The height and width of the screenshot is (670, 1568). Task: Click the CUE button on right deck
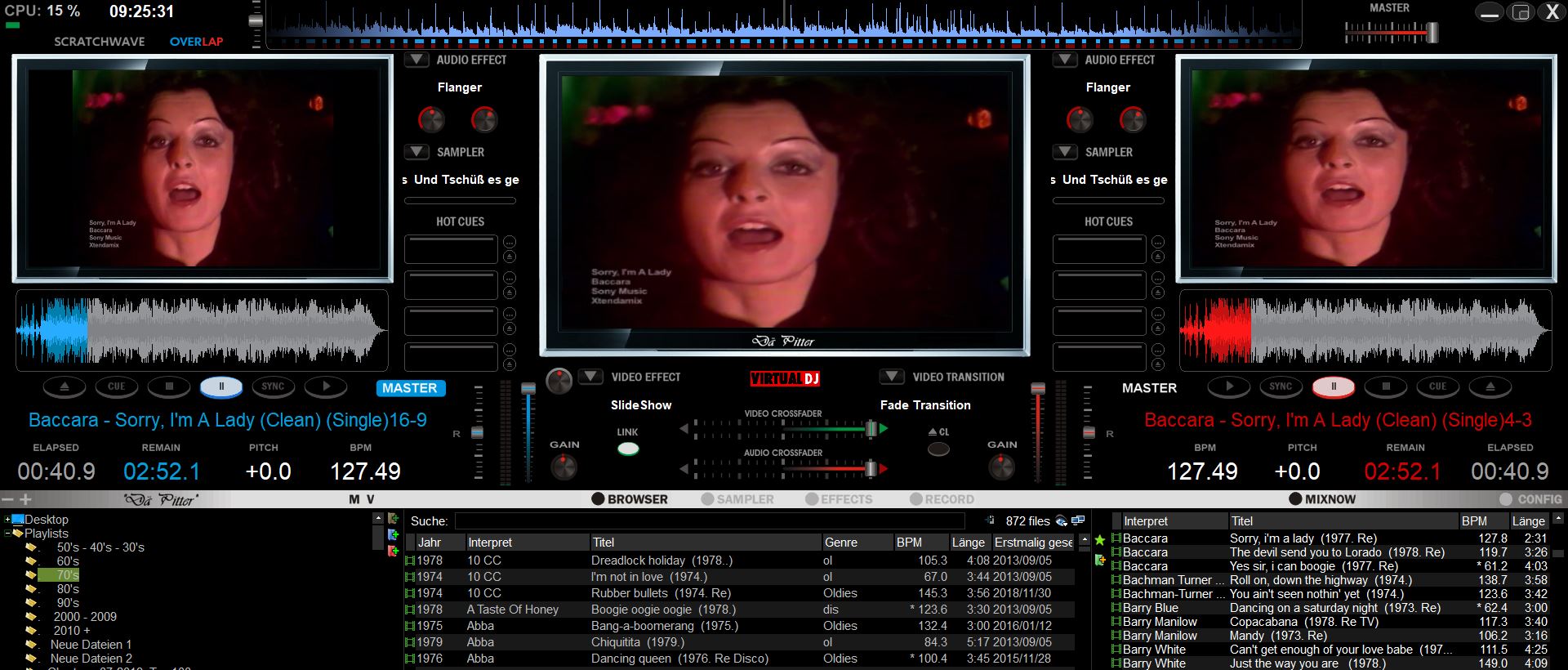(x=1438, y=386)
